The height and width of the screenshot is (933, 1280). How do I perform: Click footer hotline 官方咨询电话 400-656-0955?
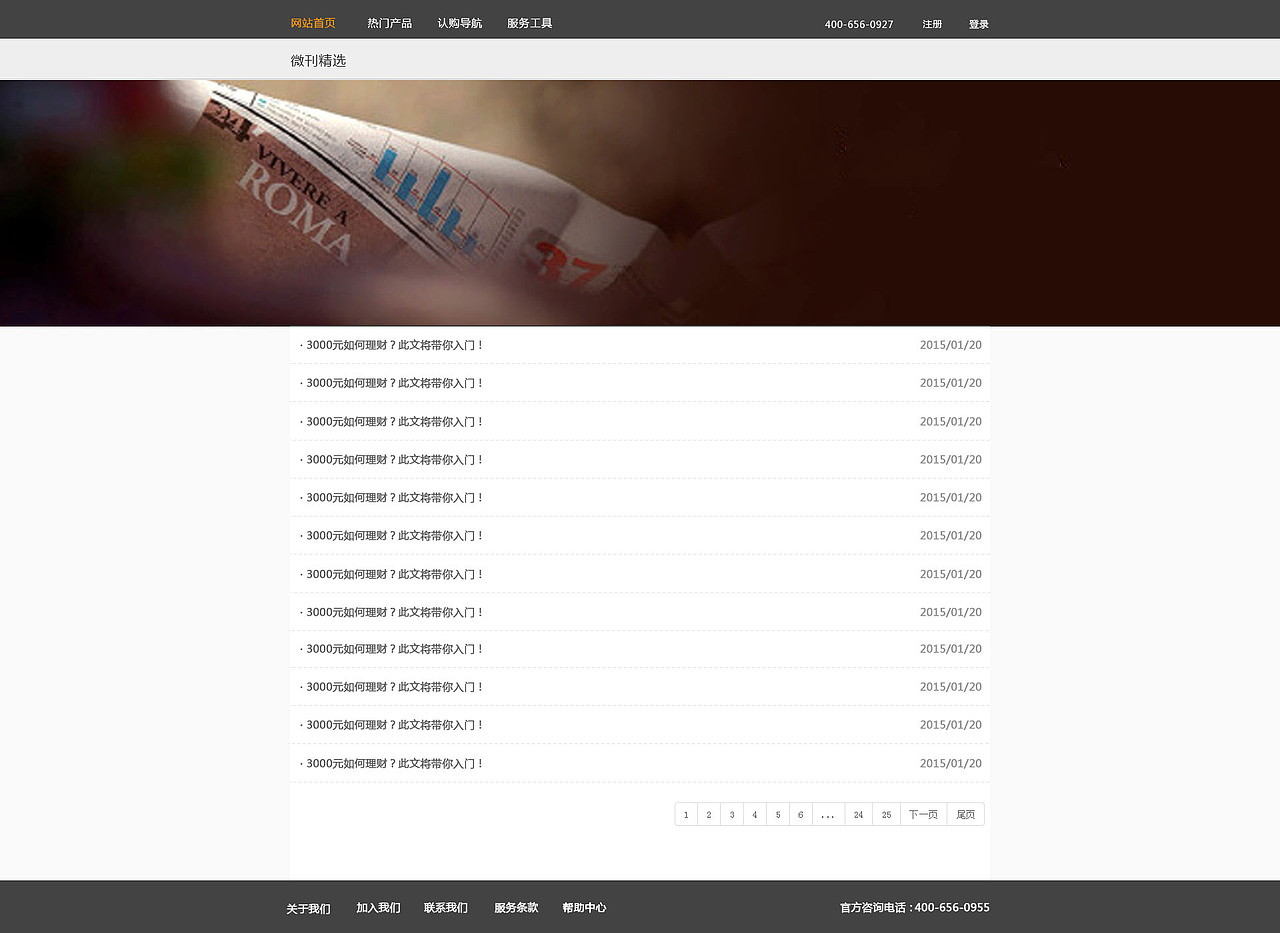[915, 908]
